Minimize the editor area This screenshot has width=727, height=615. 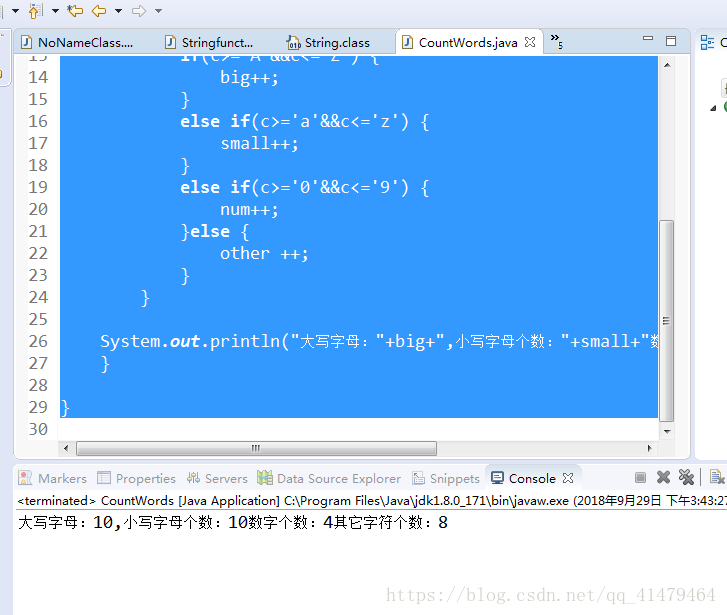[648, 38]
